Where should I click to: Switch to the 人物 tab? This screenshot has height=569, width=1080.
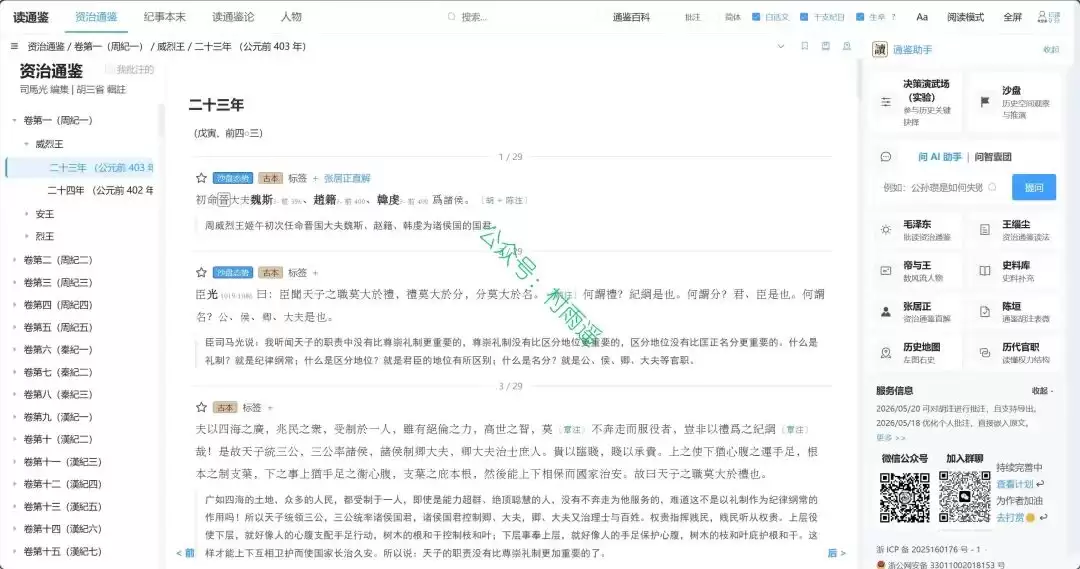click(x=291, y=17)
